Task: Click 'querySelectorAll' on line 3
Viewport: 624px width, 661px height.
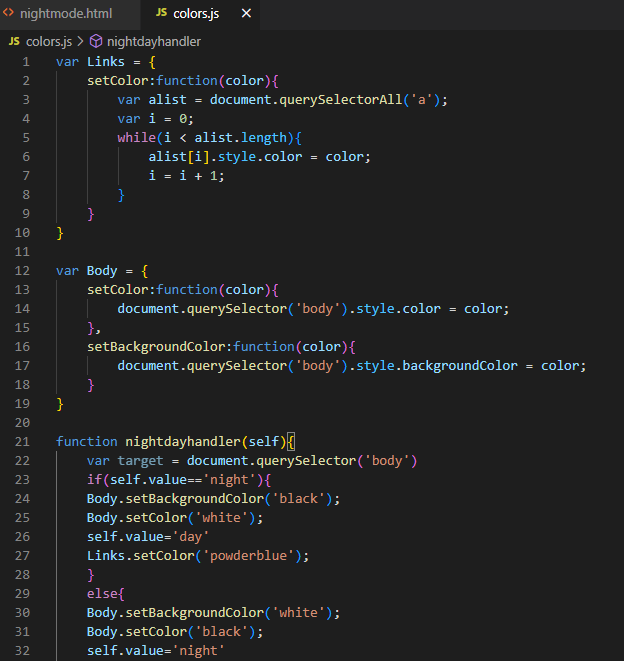Action: (341, 100)
